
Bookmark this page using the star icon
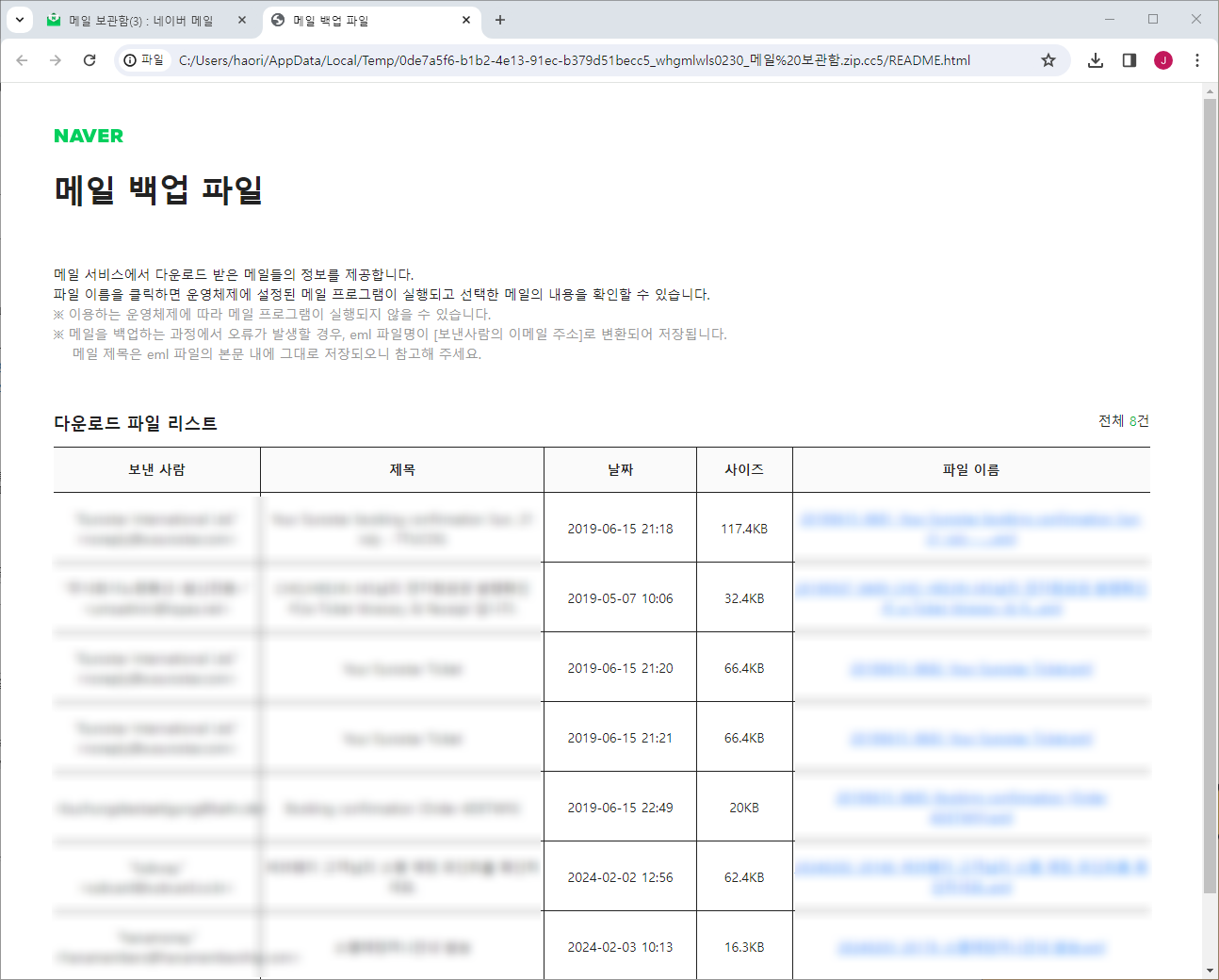1048,59
